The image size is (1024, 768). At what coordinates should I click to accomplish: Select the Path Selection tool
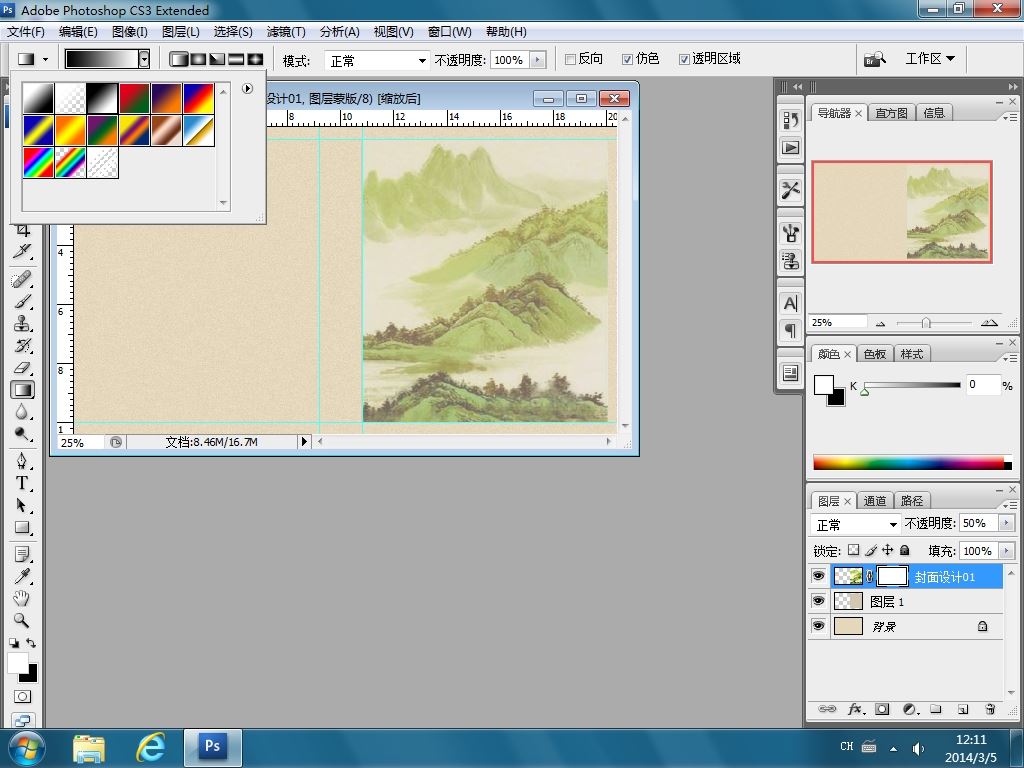point(23,505)
